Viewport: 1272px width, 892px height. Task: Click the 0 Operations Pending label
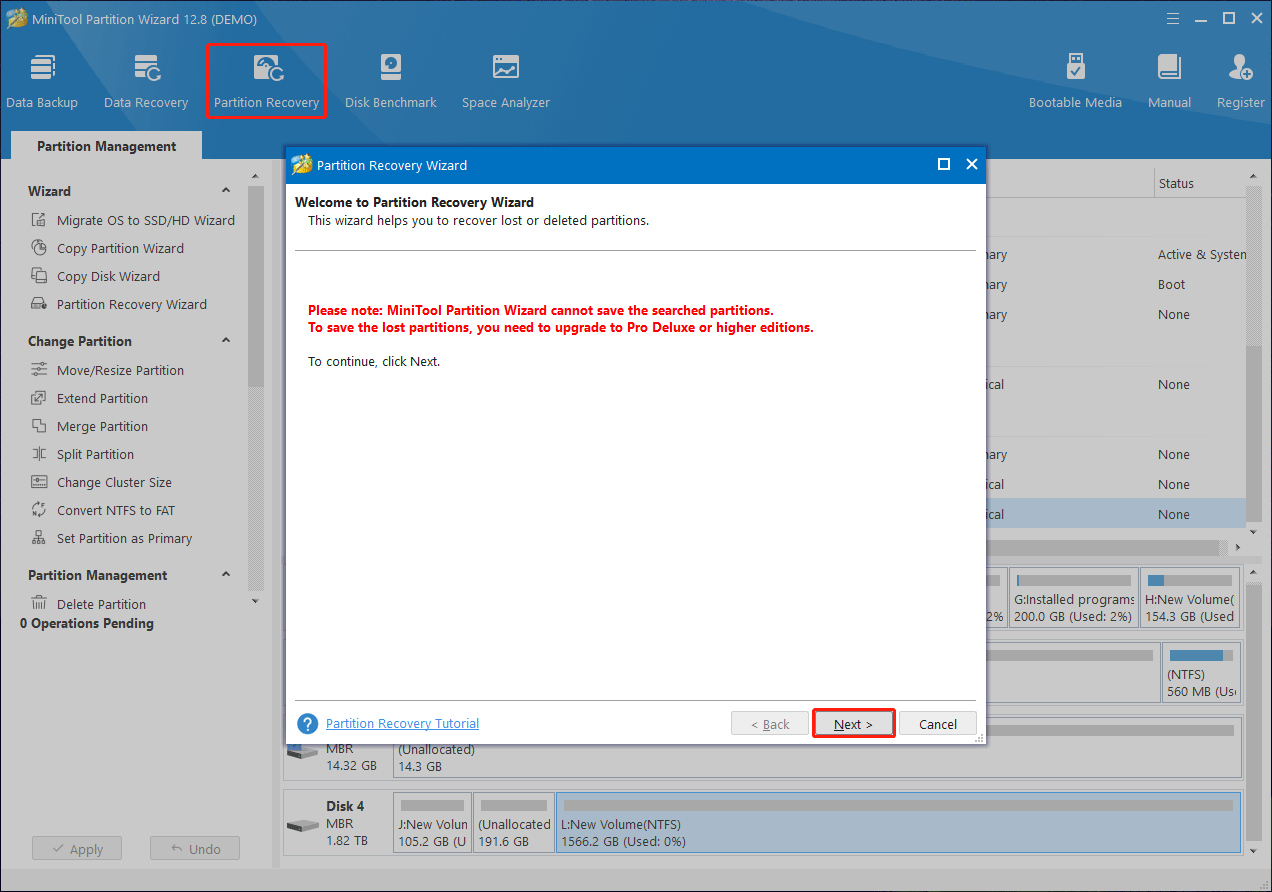(x=87, y=623)
